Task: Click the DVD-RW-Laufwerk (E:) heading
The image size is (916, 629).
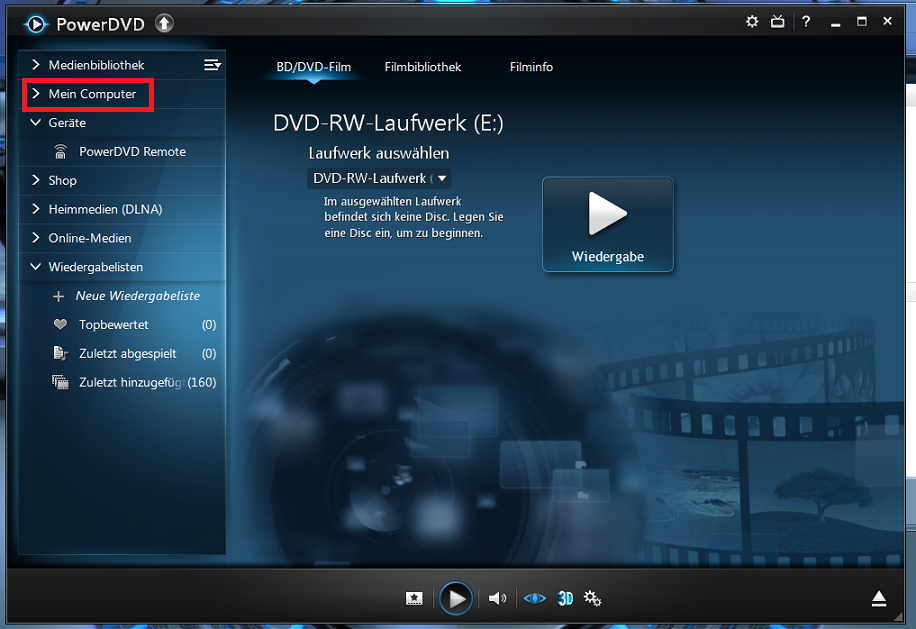Action: [388, 123]
